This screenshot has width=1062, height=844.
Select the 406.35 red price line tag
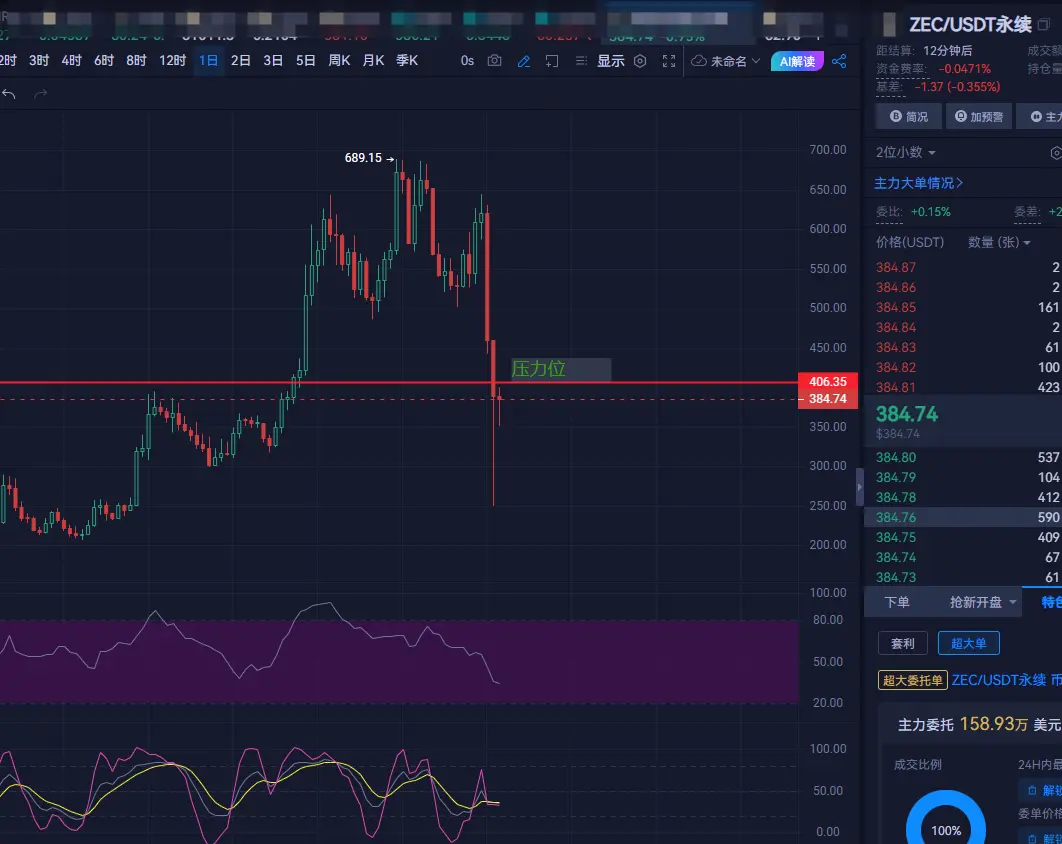(828, 381)
